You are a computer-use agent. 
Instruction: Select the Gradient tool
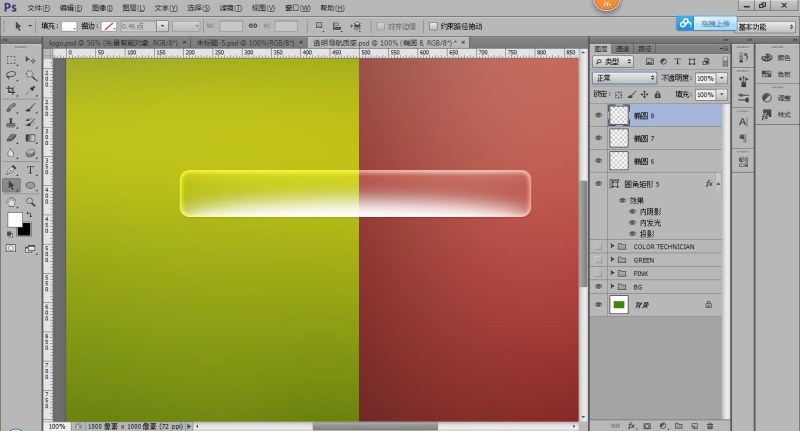coord(30,138)
